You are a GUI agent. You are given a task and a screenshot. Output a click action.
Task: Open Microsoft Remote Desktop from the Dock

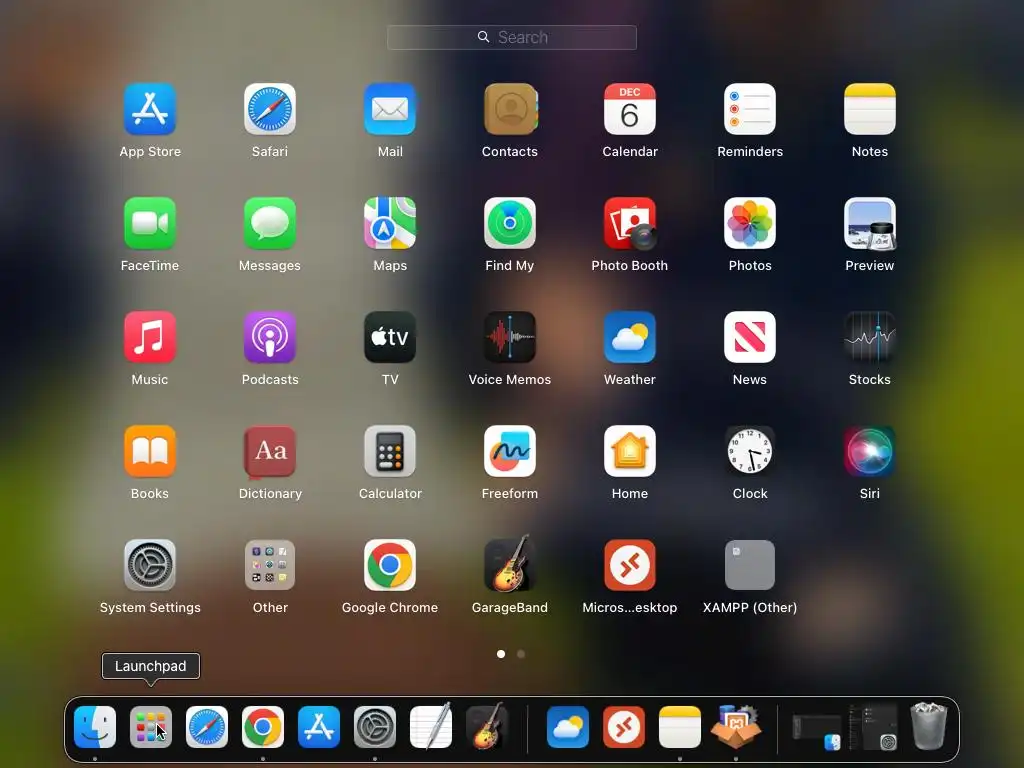(x=624, y=727)
